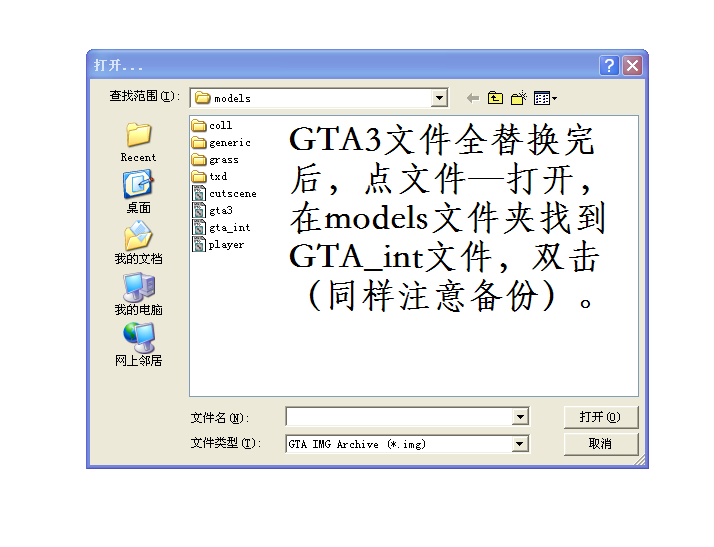Select the coll folder
Screen dimensions: 714x547
click(x=220, y=126)
